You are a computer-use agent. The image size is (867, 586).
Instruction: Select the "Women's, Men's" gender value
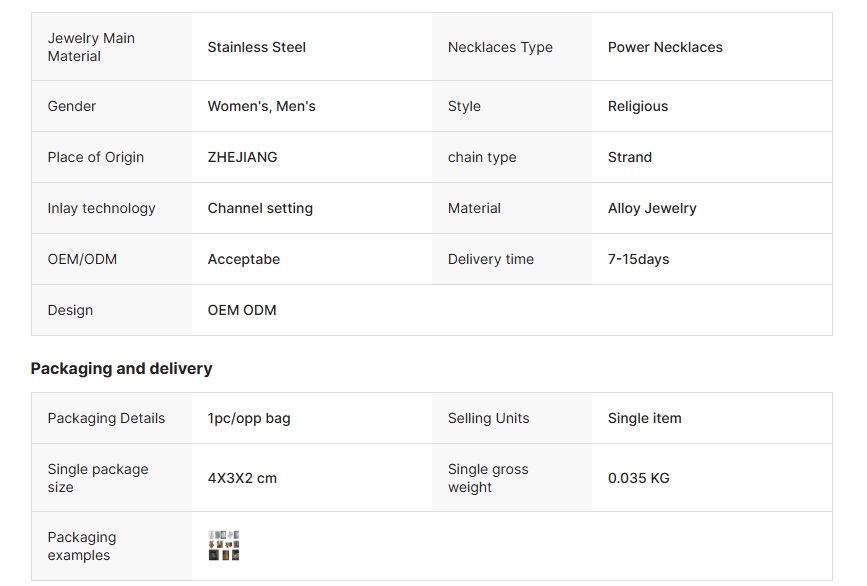261,106
